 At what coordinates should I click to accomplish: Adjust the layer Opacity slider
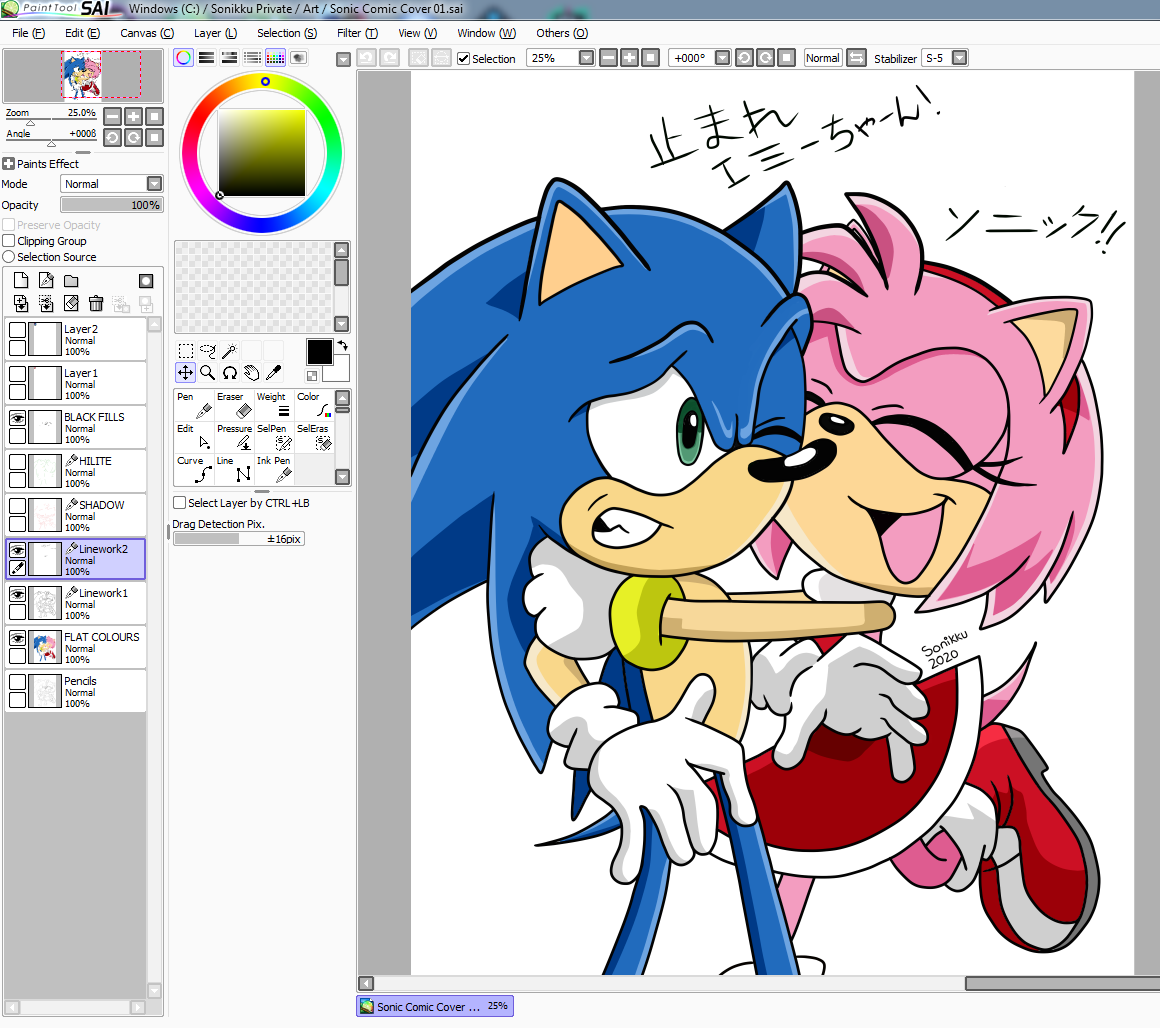pos(112,205)
